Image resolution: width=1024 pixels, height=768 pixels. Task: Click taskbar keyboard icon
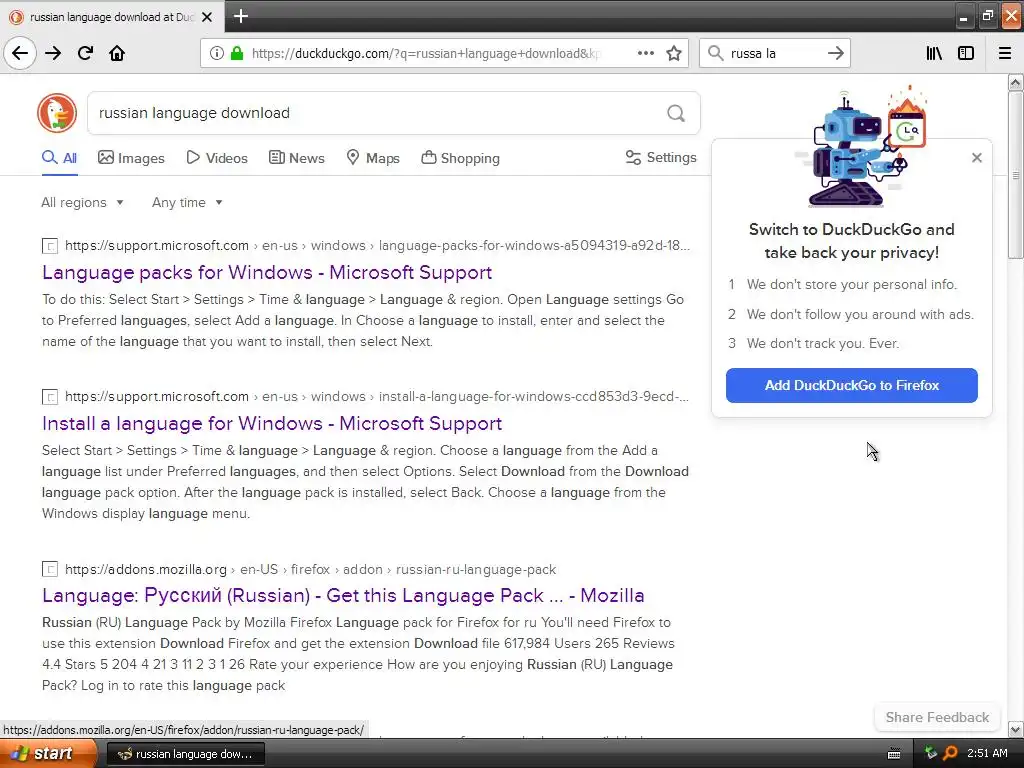pyautogui.click(x=894, y=754)
